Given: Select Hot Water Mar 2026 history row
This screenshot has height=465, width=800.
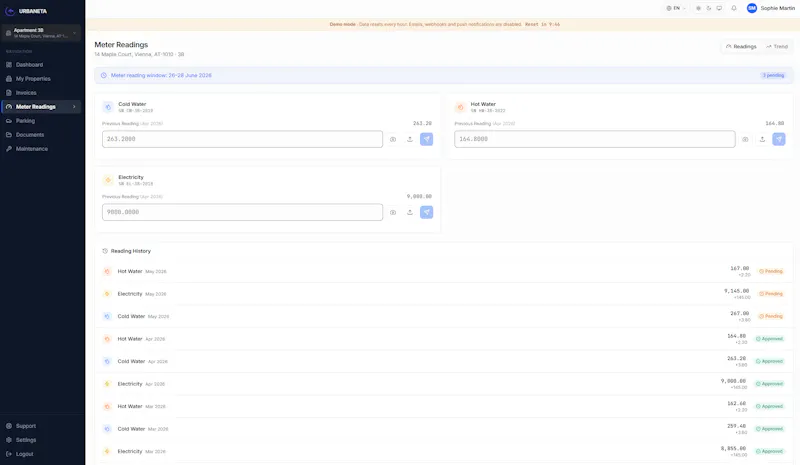Looking at the screenshot, I should pyautogui.click(x=443, y=406).
